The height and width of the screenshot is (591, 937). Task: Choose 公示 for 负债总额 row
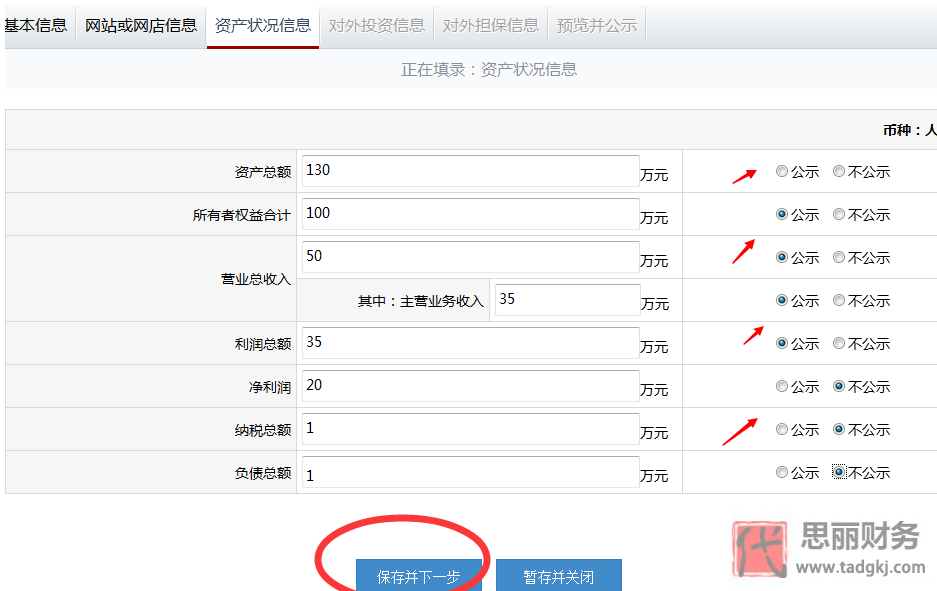781,472
